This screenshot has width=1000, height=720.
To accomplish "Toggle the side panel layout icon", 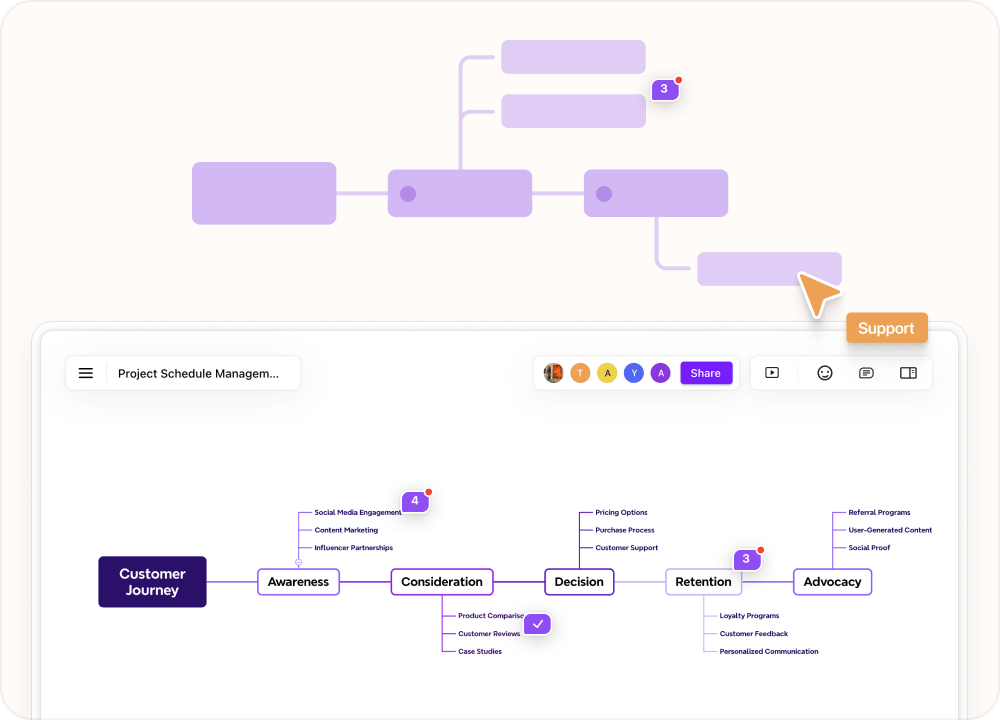I will (908, 373).
